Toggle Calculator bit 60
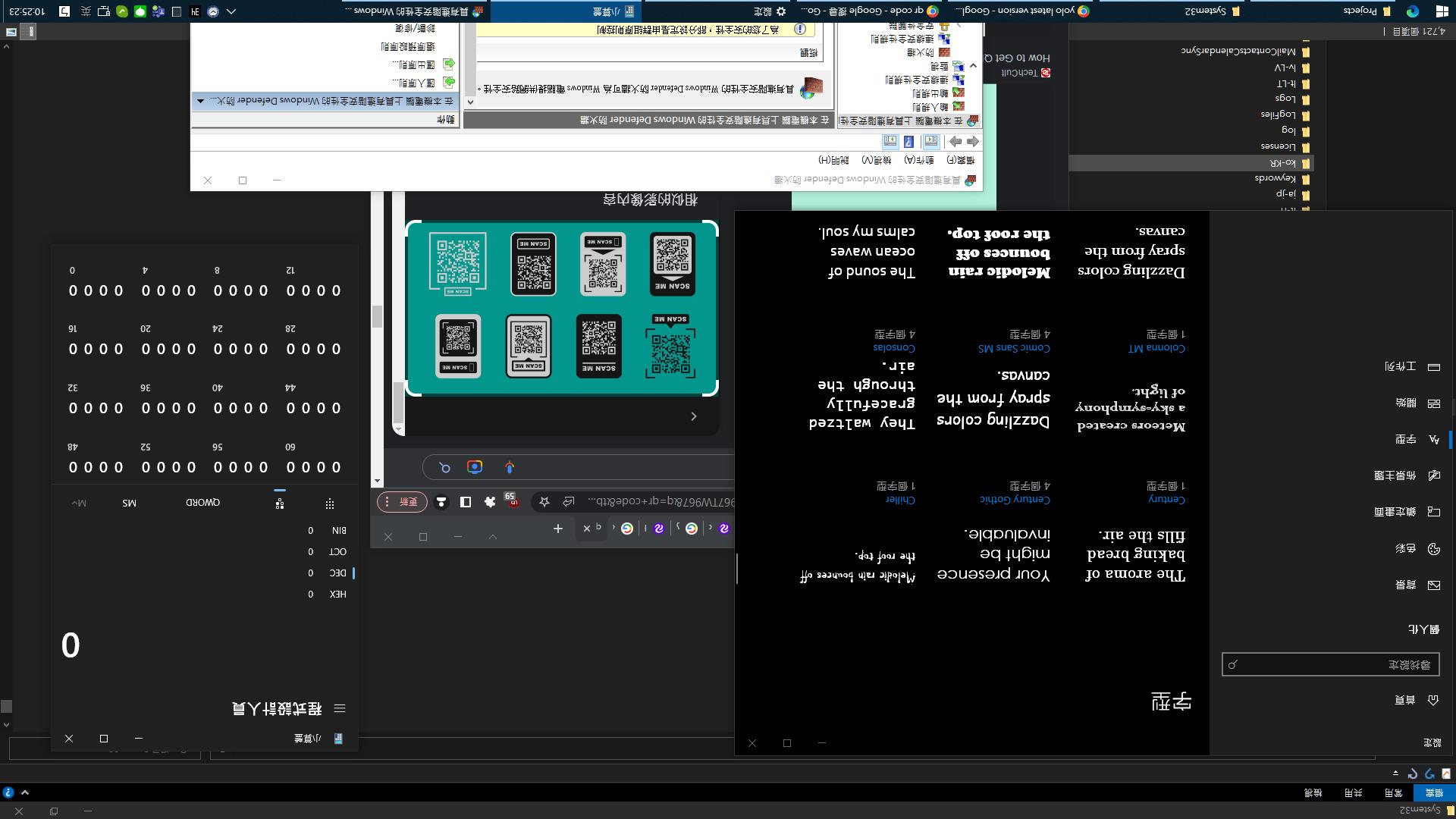1456x819 pixels. click(290, 467)
